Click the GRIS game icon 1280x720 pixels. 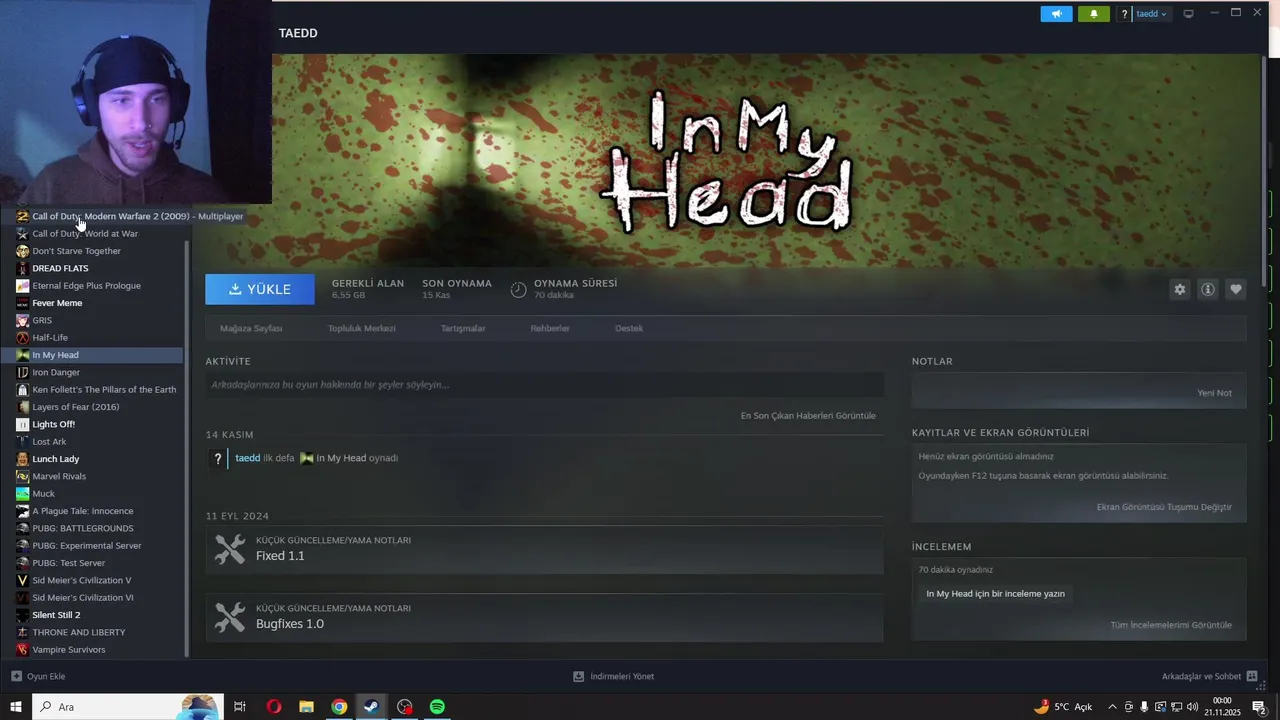click(22, 320)
